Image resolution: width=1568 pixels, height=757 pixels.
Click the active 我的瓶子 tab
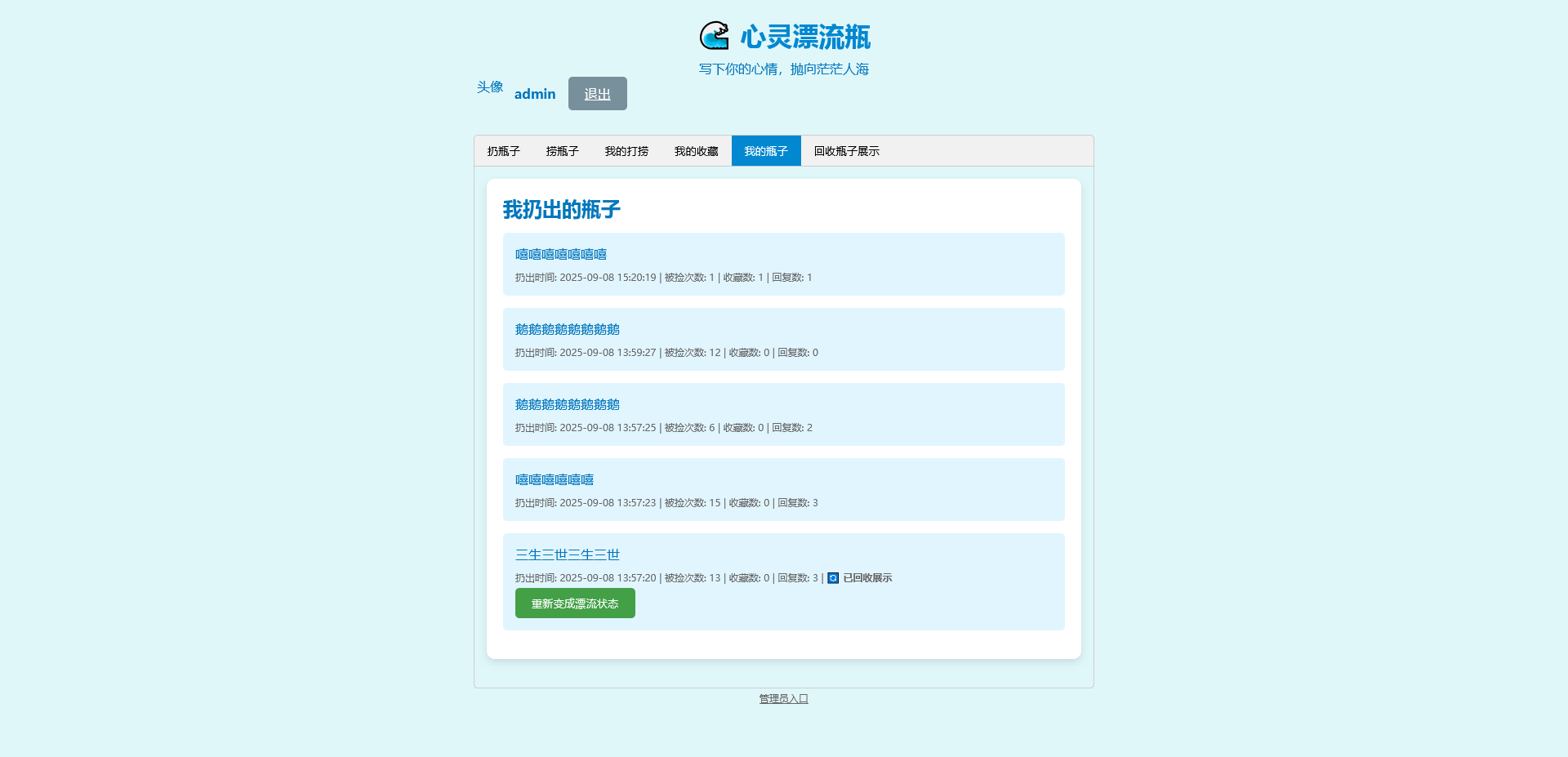coord(765,151)
